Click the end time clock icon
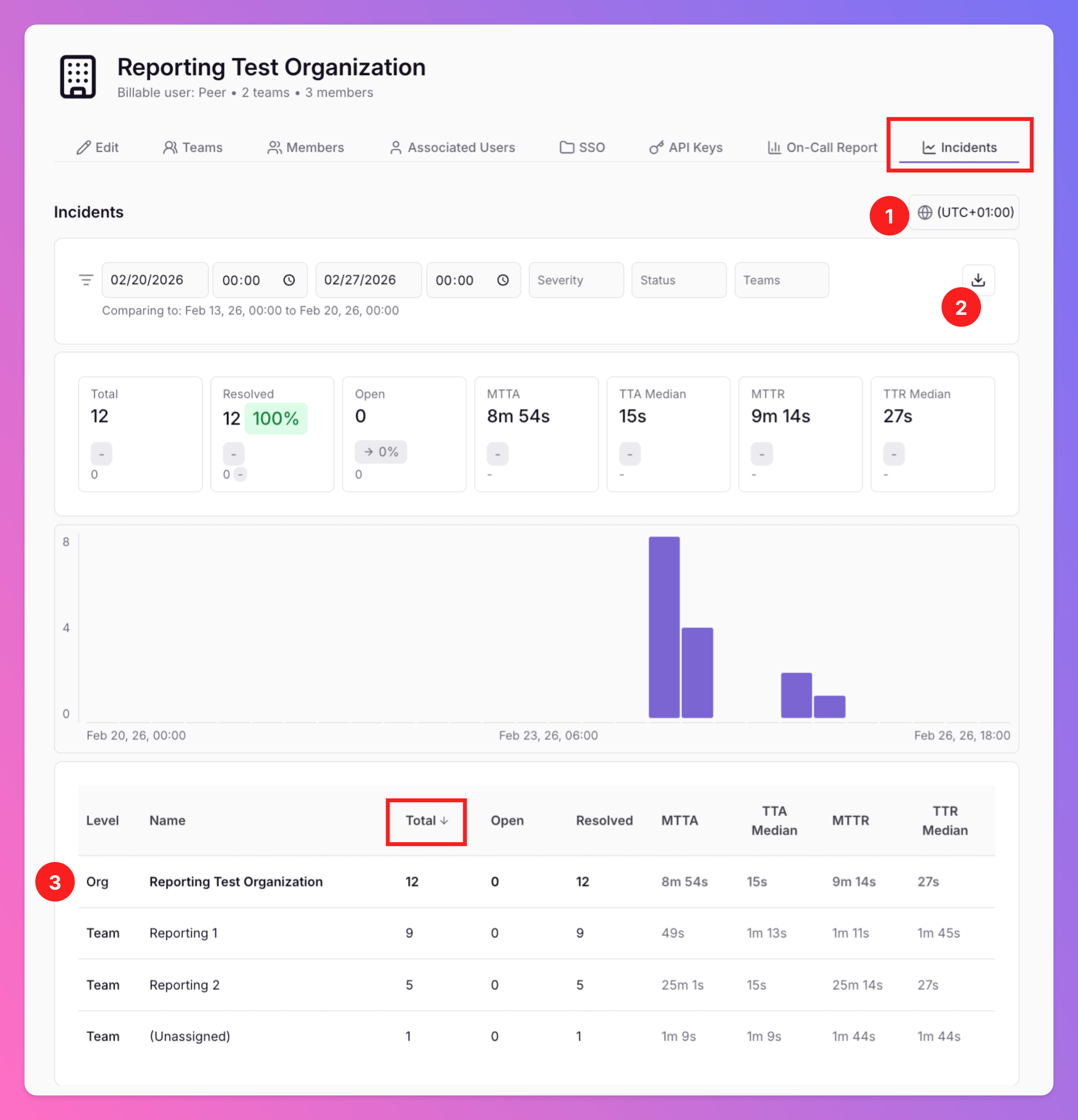This screenshot has width=1078, height=1120. [x=502, y=280]
